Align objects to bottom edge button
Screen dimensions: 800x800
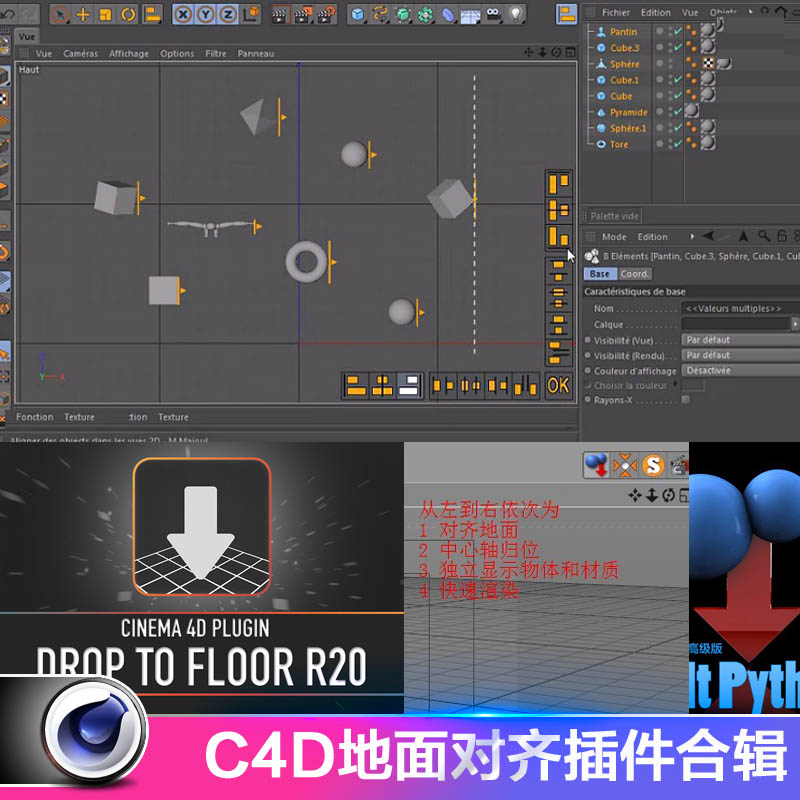(559, 237)
